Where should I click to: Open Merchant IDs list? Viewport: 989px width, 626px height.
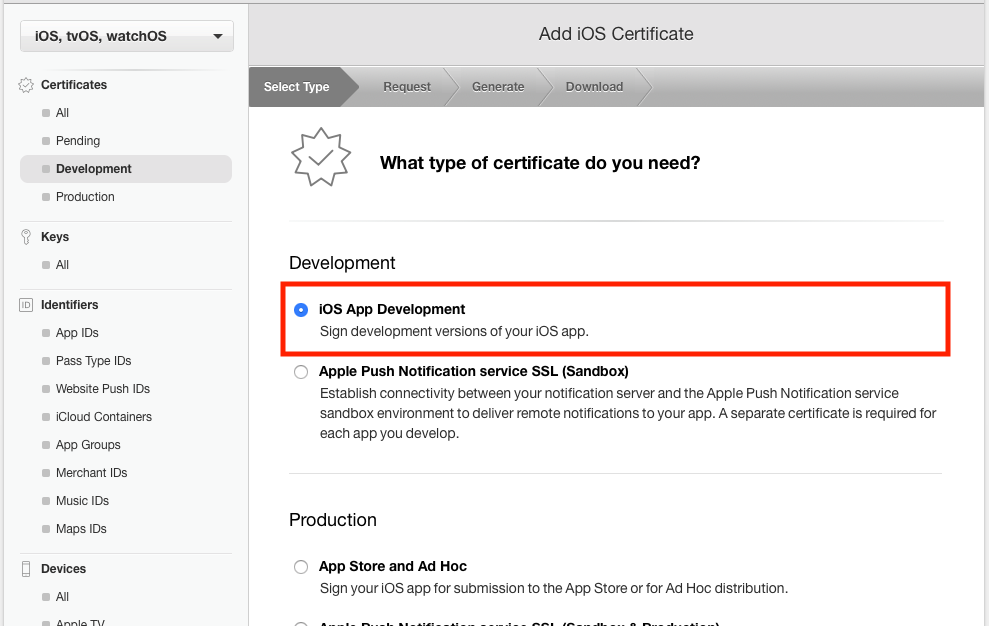coord(91,473)
